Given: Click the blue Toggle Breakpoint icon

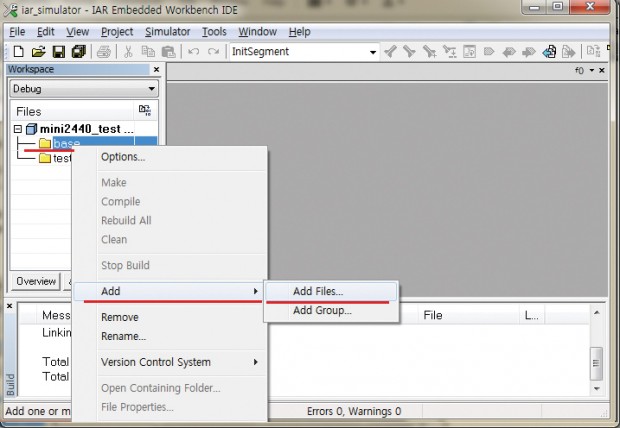Looking at the screenshot, I should [549, 51].
